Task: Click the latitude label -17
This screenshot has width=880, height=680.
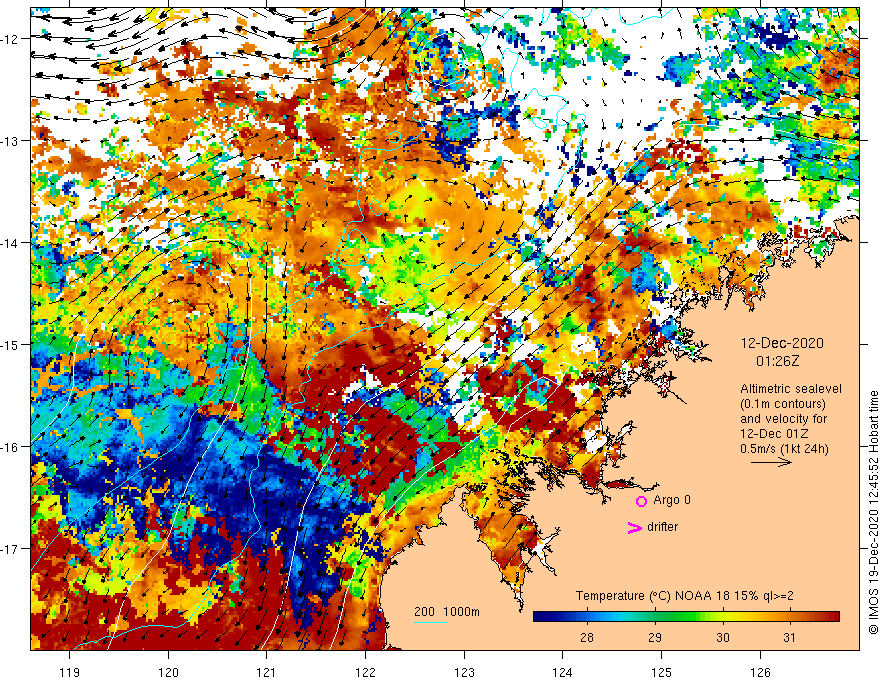Action: click(x=10, y=549)
